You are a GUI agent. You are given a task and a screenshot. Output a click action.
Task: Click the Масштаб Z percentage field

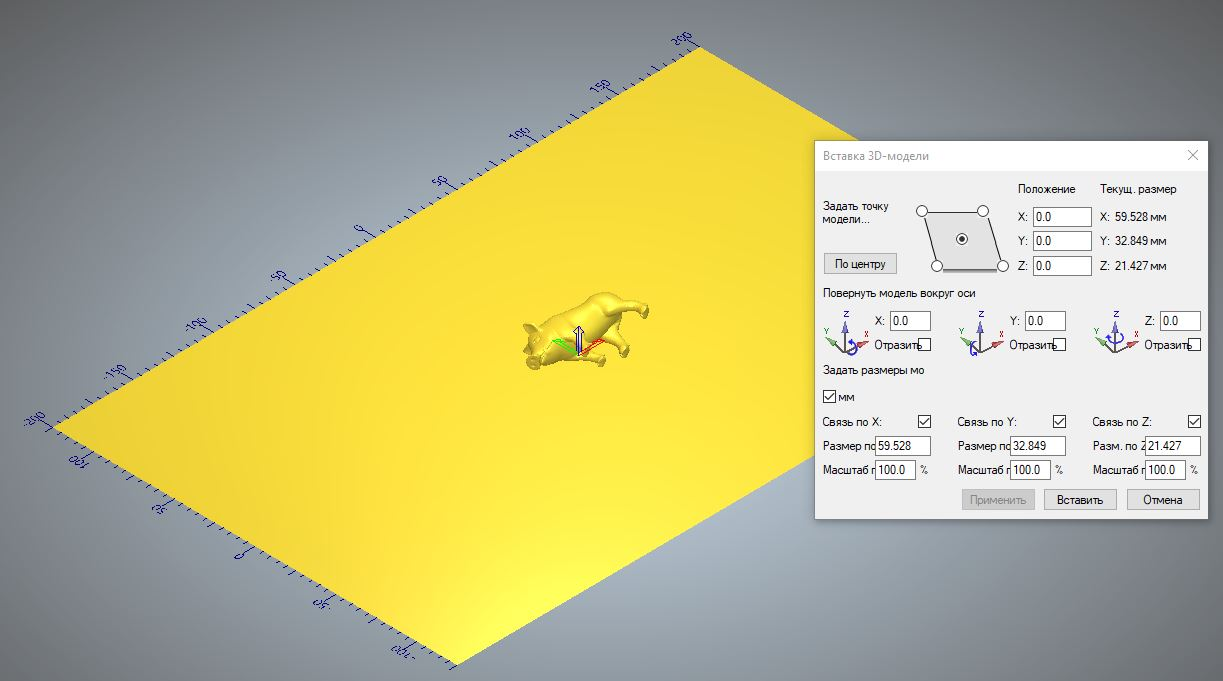(x=1165, y=470)
